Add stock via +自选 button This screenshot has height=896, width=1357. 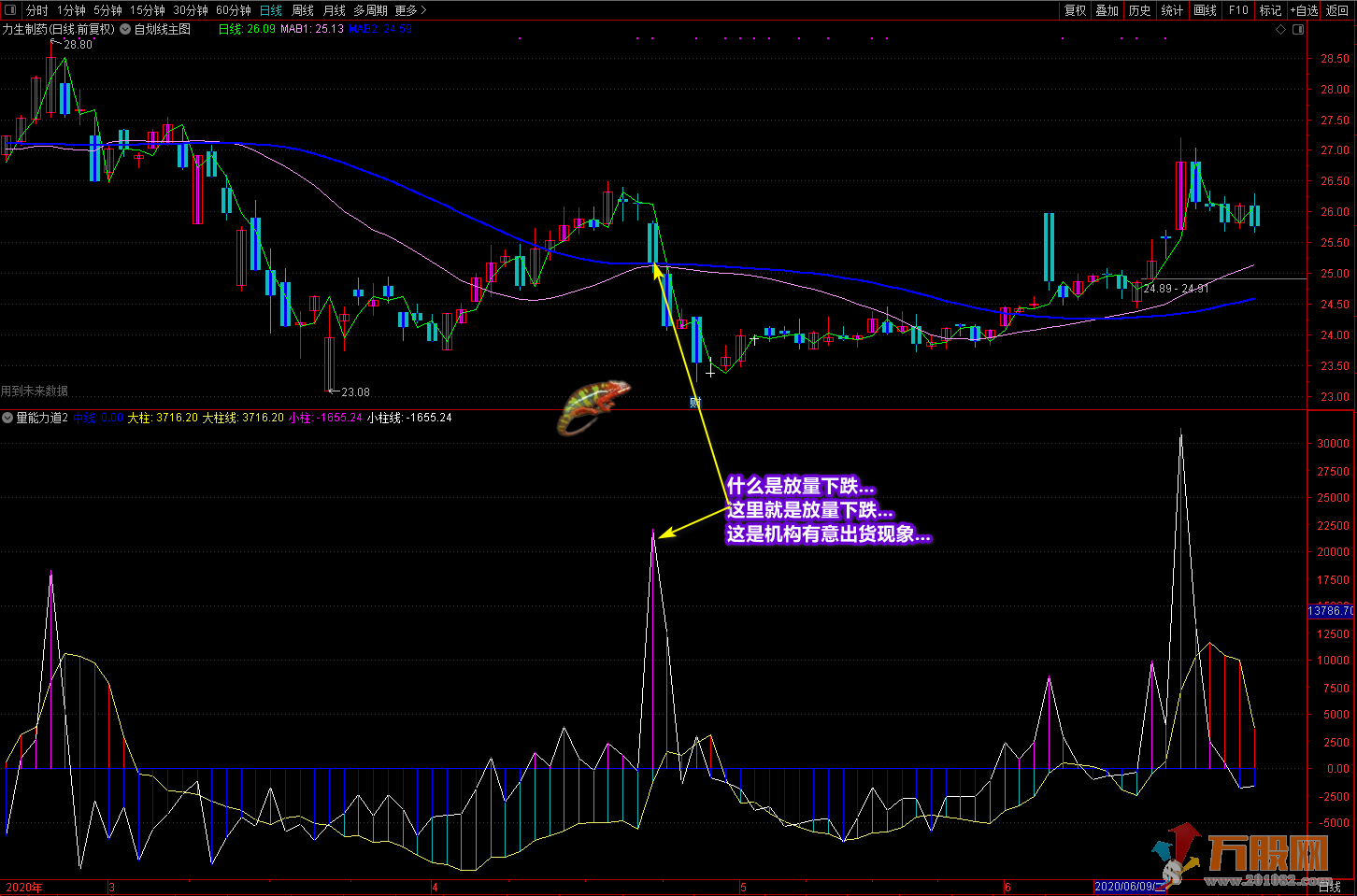1304,10
